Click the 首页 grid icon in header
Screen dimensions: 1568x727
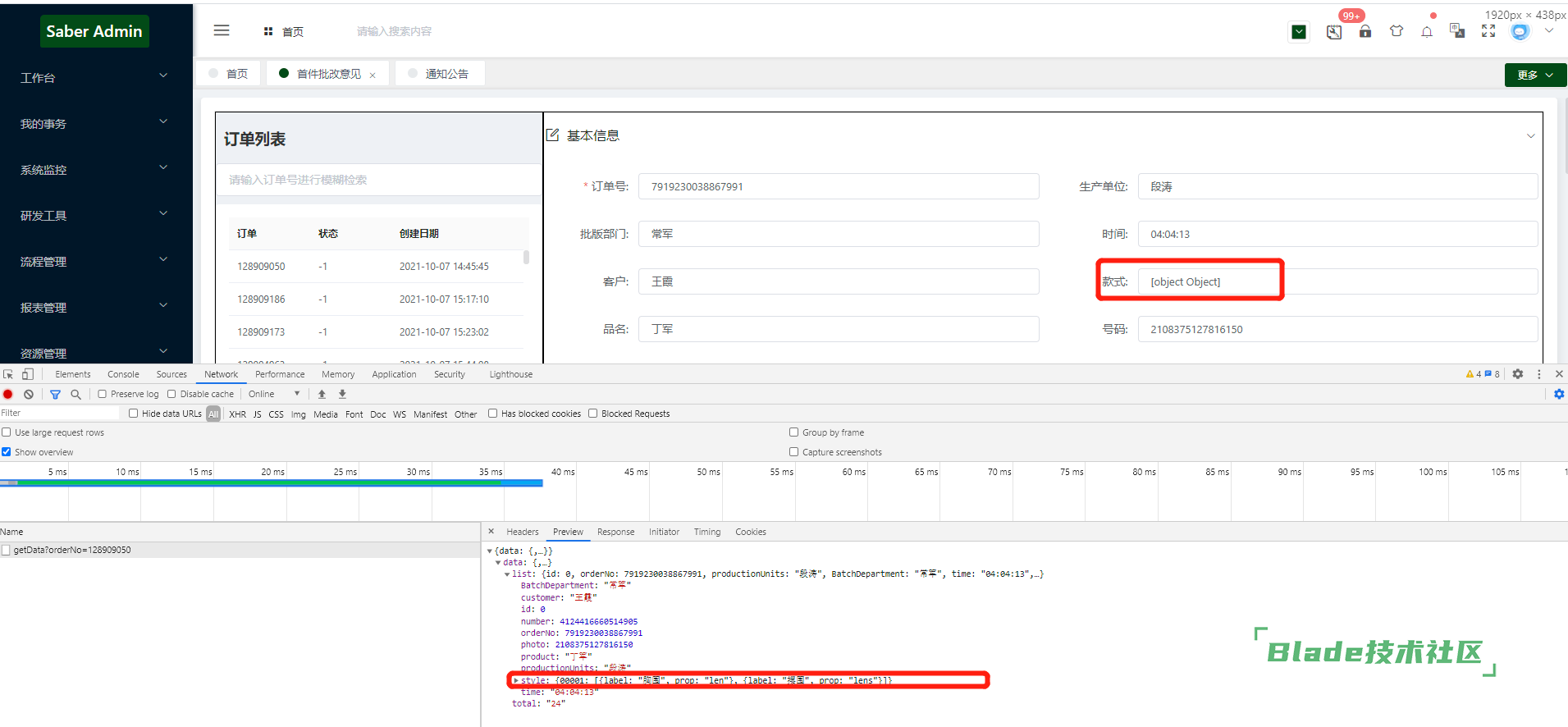click(x=268, y=31)
